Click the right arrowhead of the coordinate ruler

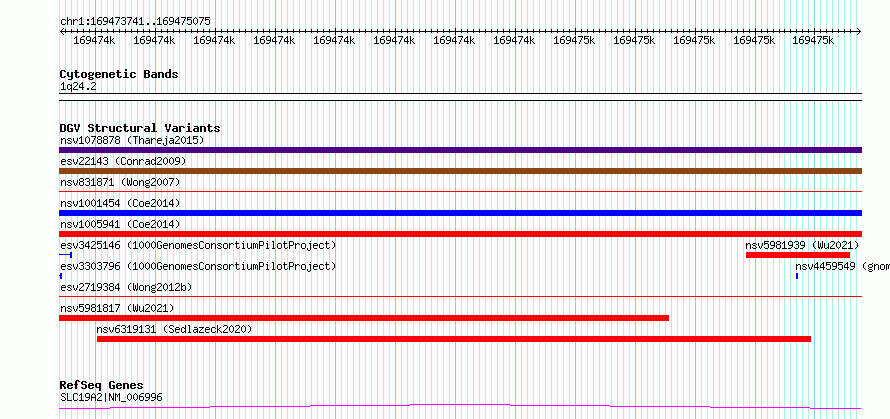[x=859, y=32]
